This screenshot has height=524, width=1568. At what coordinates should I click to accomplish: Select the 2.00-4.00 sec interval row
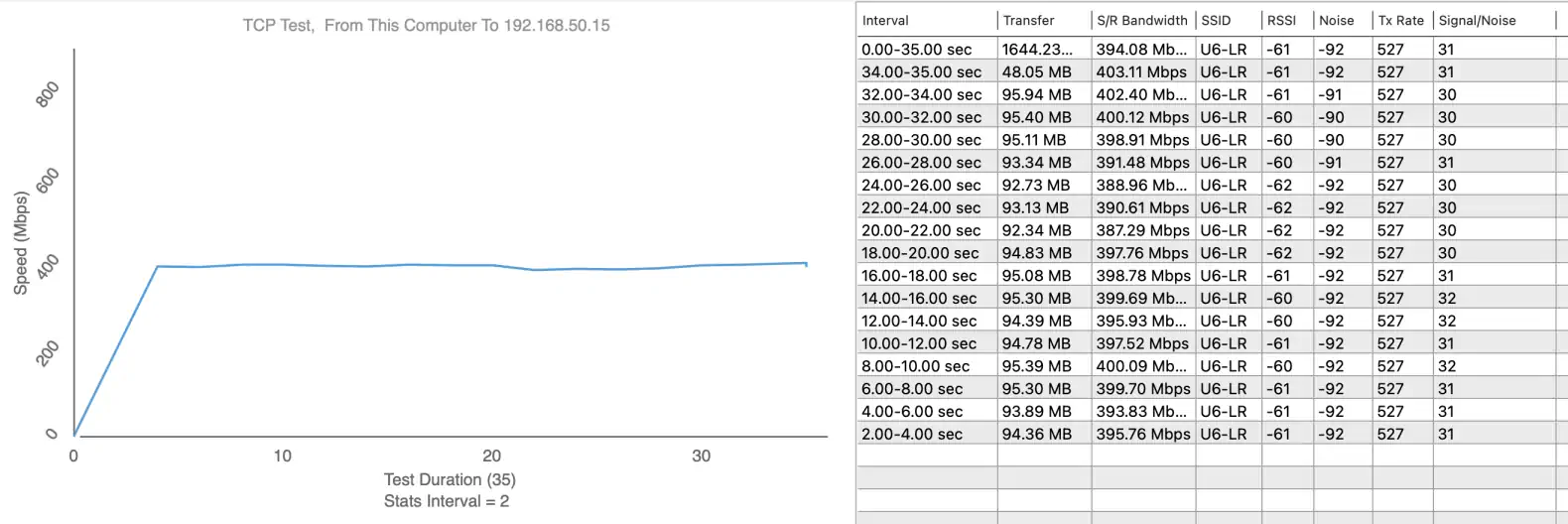point(911,434)
